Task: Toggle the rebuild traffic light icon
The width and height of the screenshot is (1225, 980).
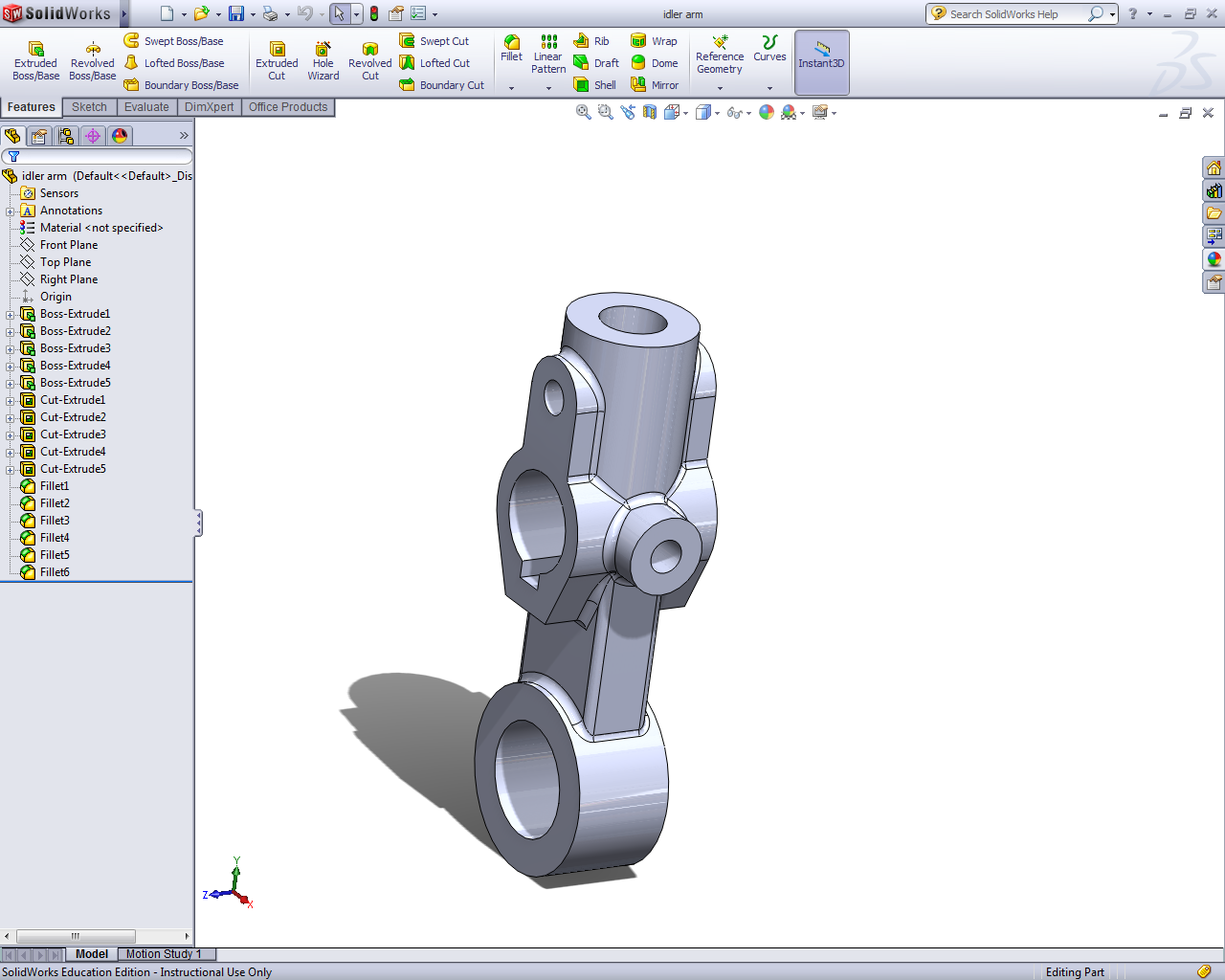Action: point(374,14)
